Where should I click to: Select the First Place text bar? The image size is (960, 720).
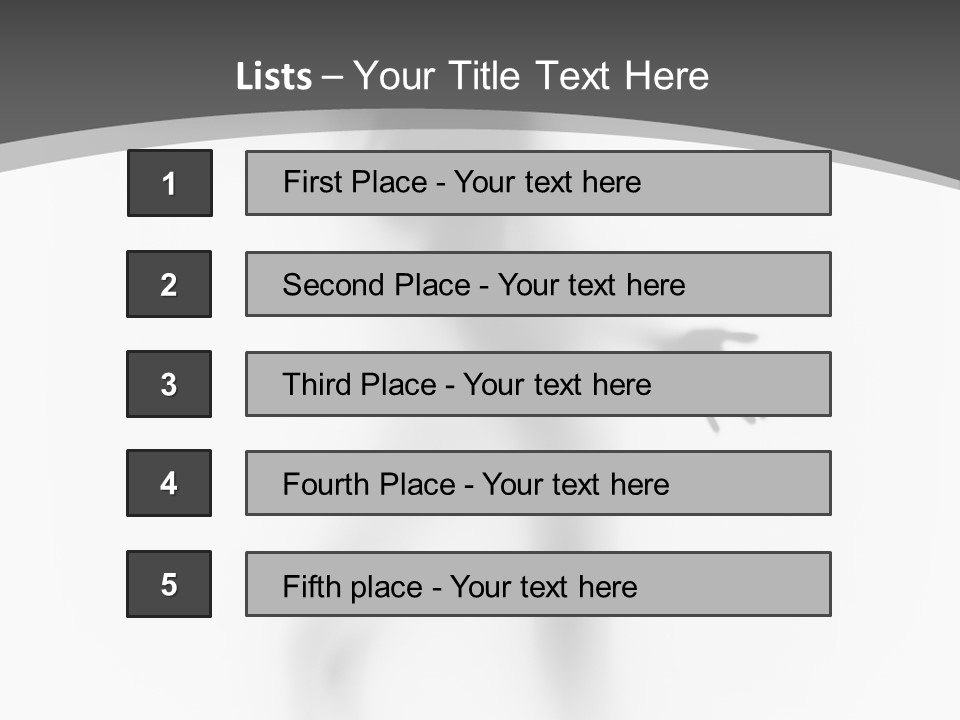[x=538, y=183]
